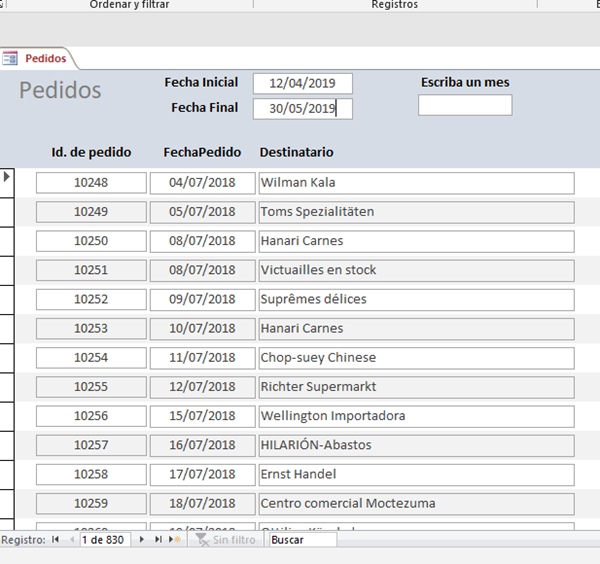Click the Registros ribbon group label

pos(395,5)
